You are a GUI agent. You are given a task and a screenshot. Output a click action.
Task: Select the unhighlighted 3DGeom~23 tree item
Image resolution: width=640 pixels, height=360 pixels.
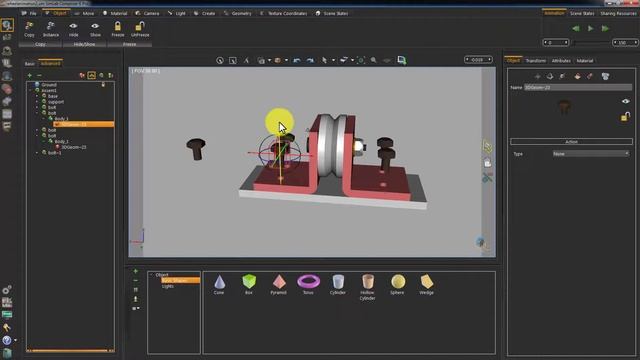pos(74,147)
